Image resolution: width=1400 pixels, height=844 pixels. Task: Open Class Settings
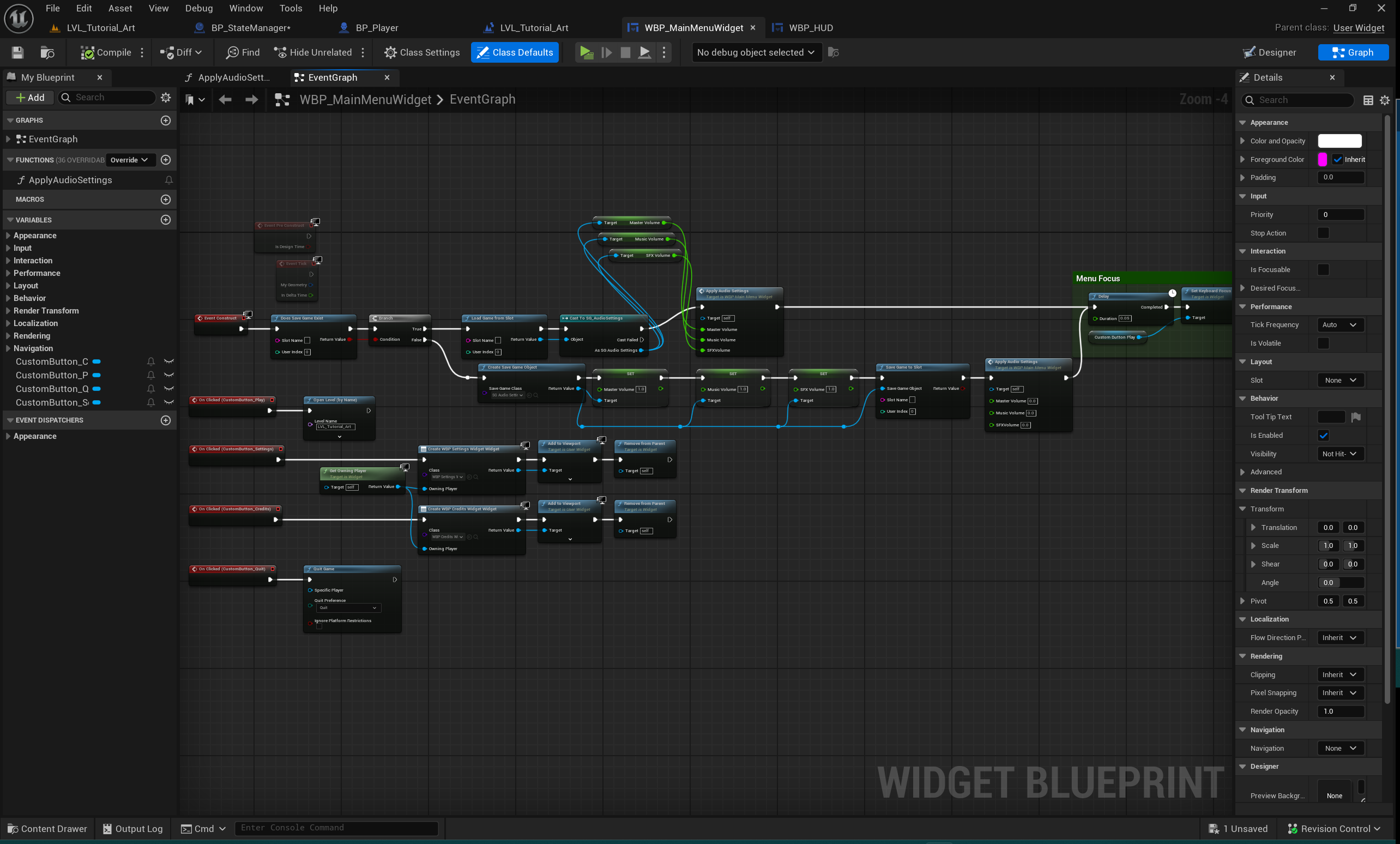[x=421, y=52]
